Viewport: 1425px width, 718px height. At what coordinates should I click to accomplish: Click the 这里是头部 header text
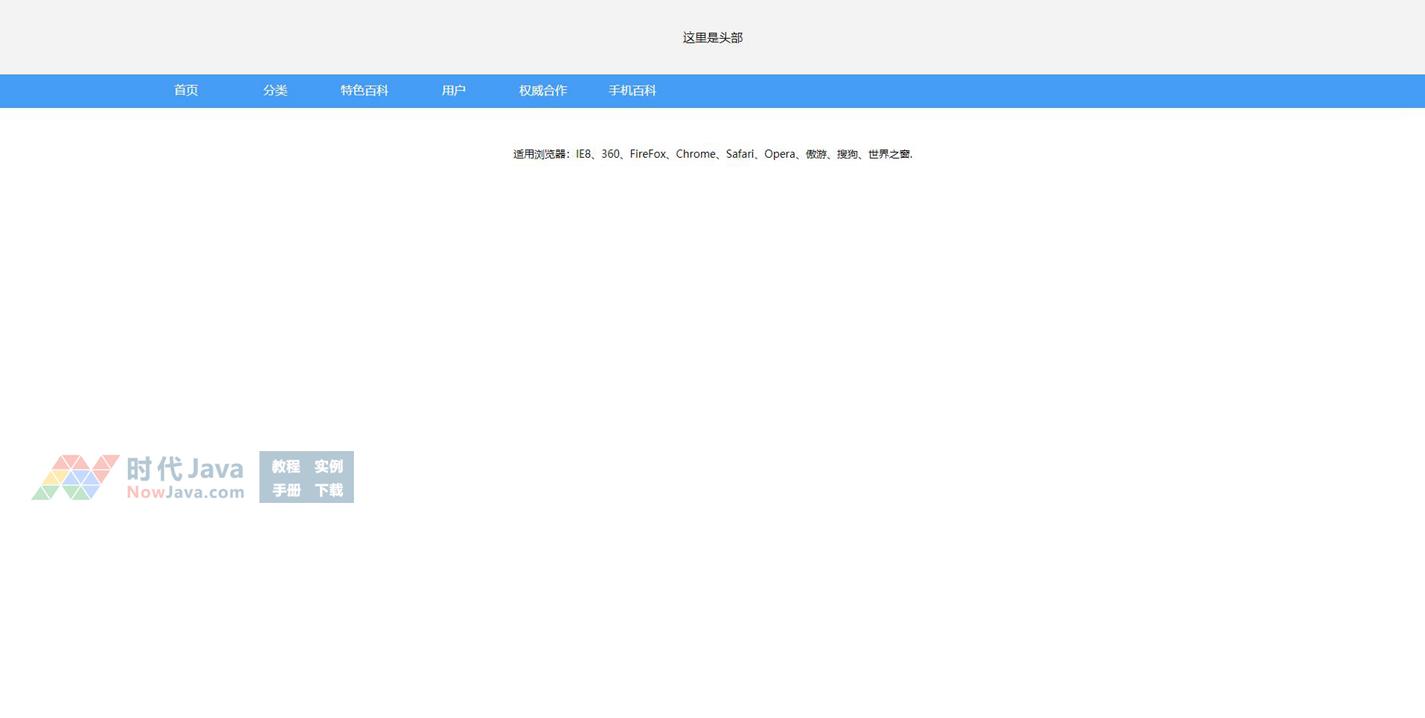[712, 38]
